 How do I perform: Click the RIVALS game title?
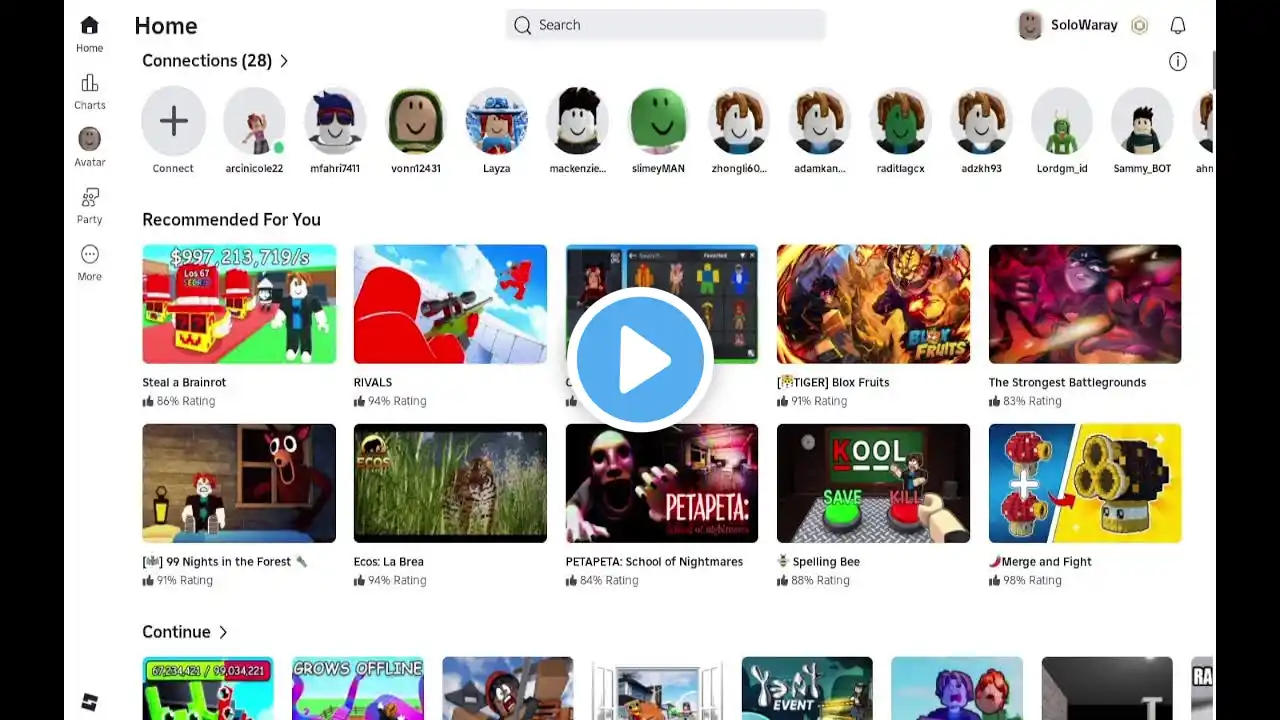pos(373,382)
